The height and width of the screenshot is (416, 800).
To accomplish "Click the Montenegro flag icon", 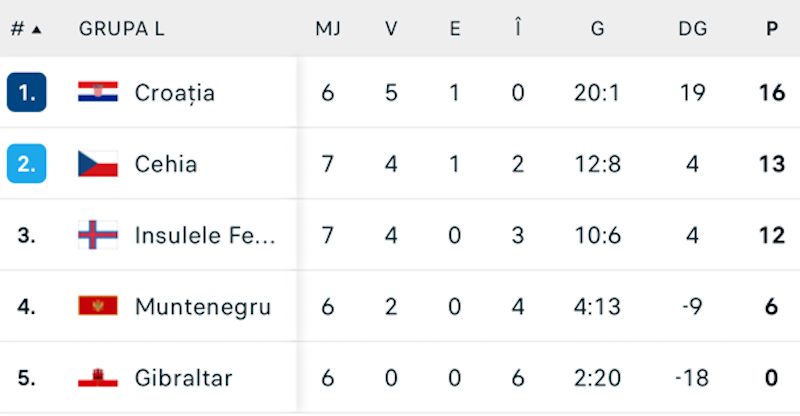I will pyautogui.click(x=98, y=306).
